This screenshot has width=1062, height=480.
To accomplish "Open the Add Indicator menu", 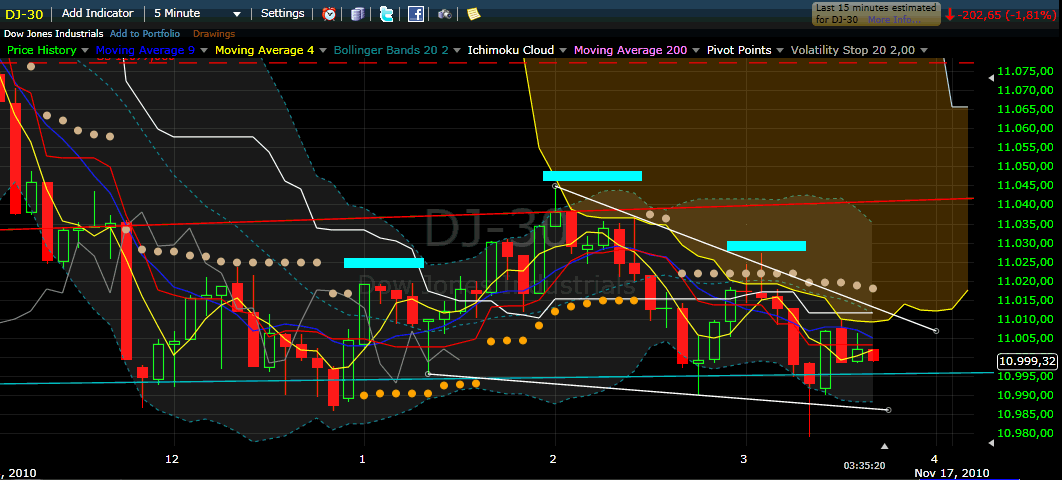I will [x=98, y=14].
